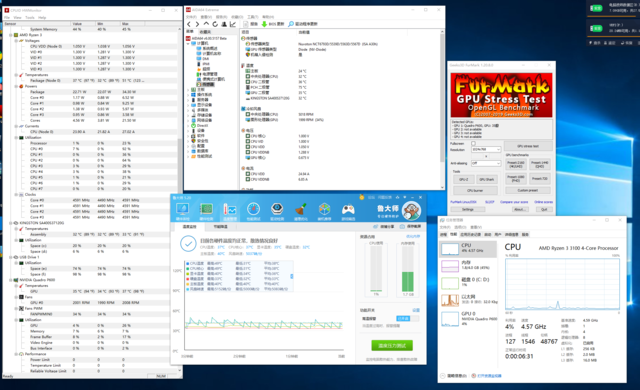
Task: Switch to the second tab in Ludashi temperature page
Action: pos(220,226)
